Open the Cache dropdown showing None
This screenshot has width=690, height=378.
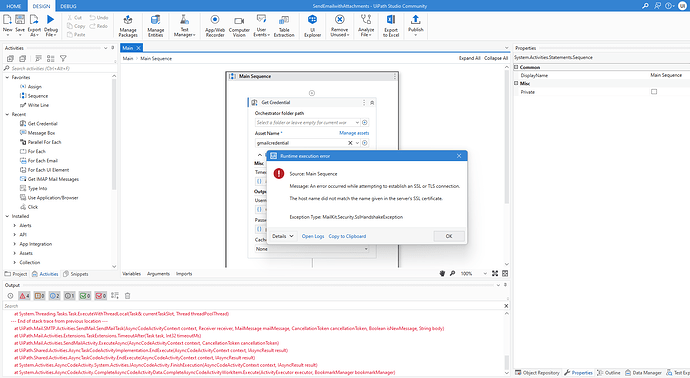pos(312,249)
